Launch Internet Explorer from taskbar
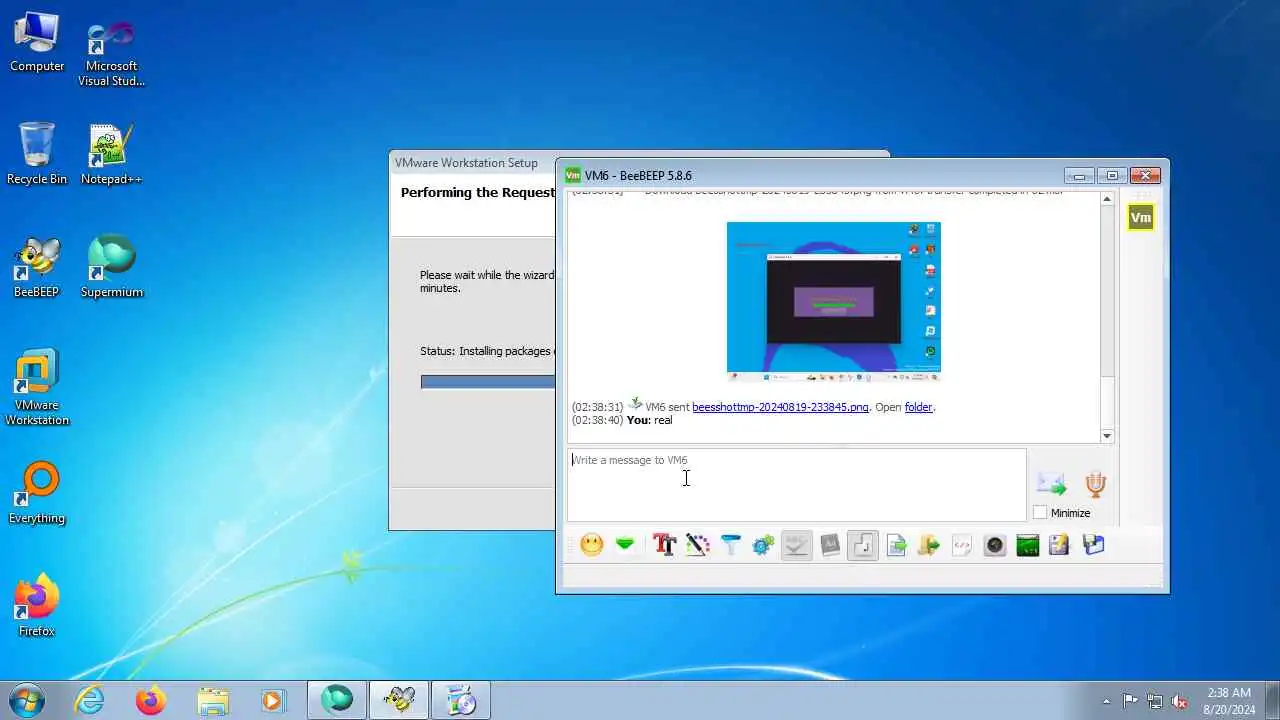Screen dimensions: 1280x720 (x=90, y=701)
